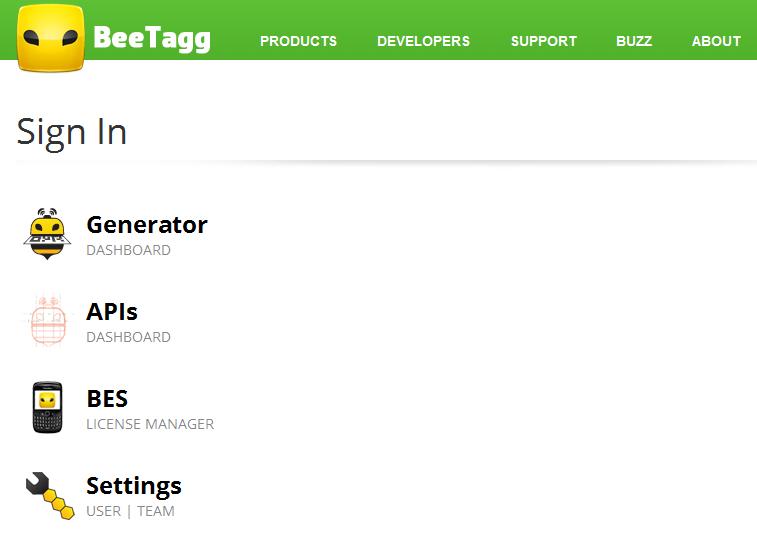
Task: Open the APIs heading link
Action: (x=112, y=311)
